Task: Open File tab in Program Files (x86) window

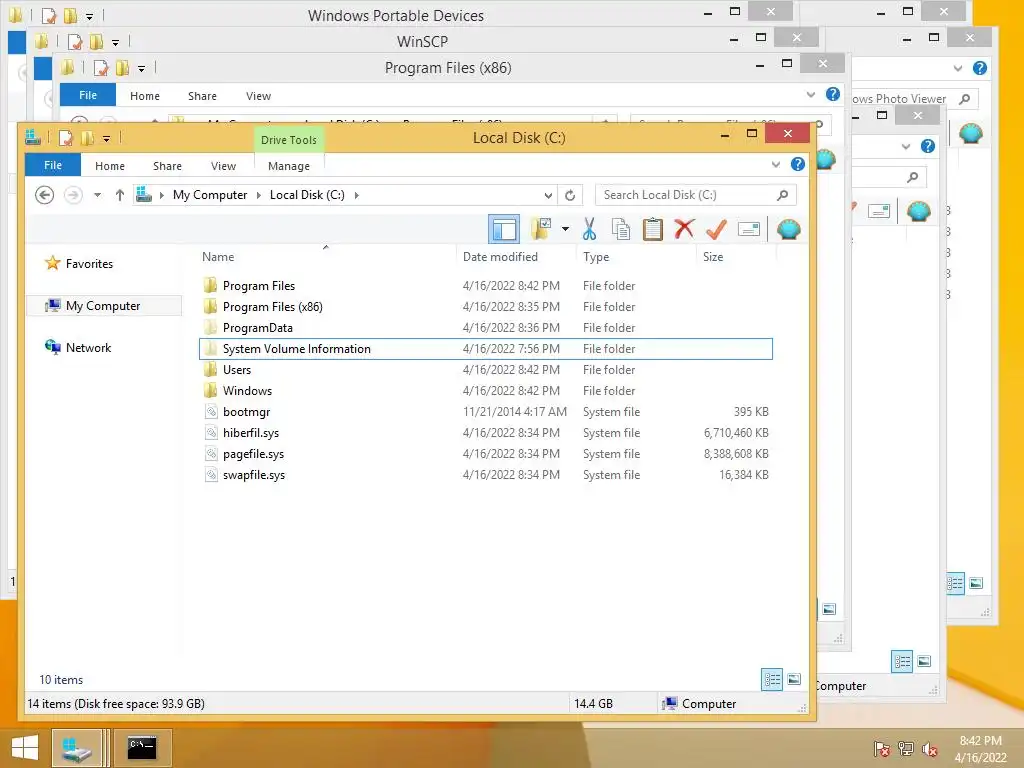Action: pyautogui.click(x=88, y=95)
